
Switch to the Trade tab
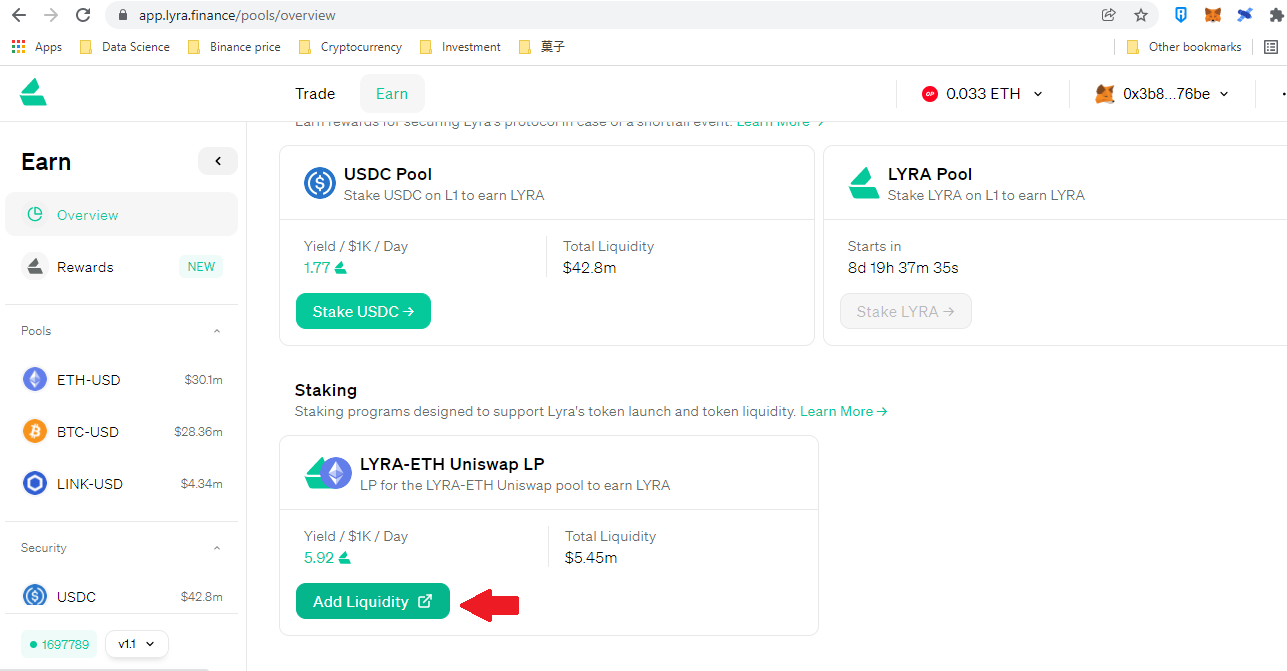coord(315,93)
